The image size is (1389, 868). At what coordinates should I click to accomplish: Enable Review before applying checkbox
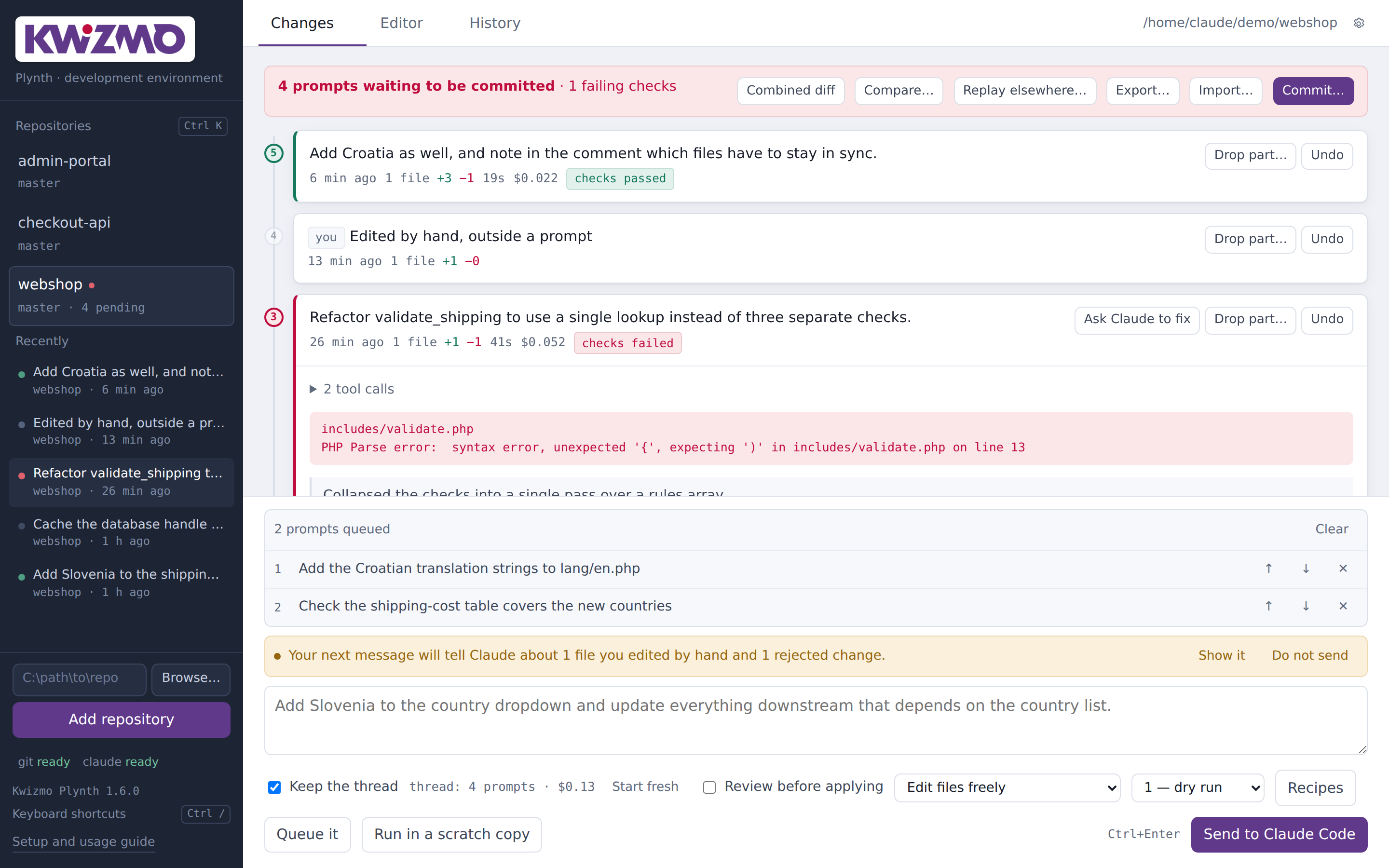[x=709, y=787]
